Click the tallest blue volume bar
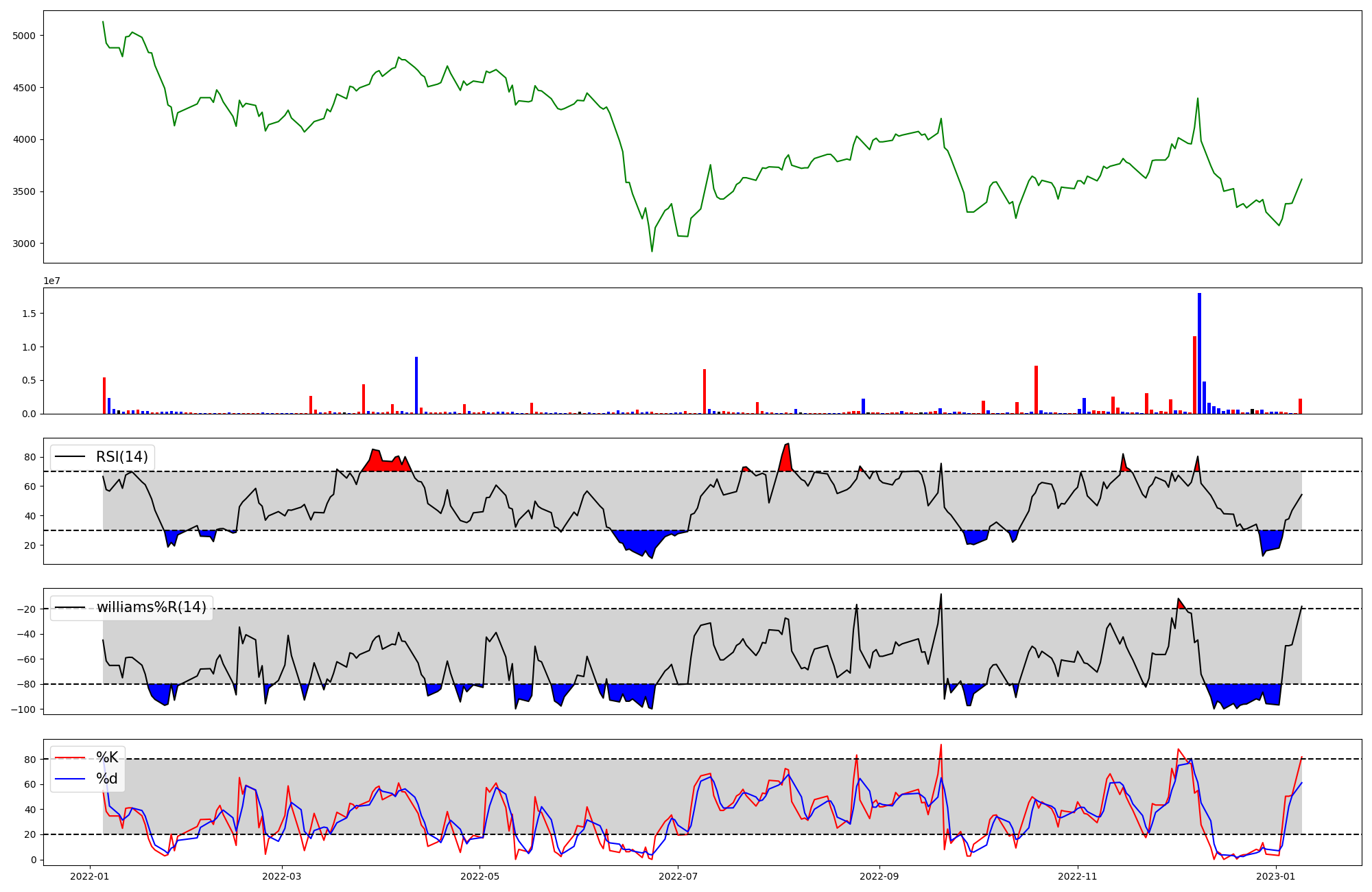This screenshot has height=892, width=1372. click(x=1199, y=353)
